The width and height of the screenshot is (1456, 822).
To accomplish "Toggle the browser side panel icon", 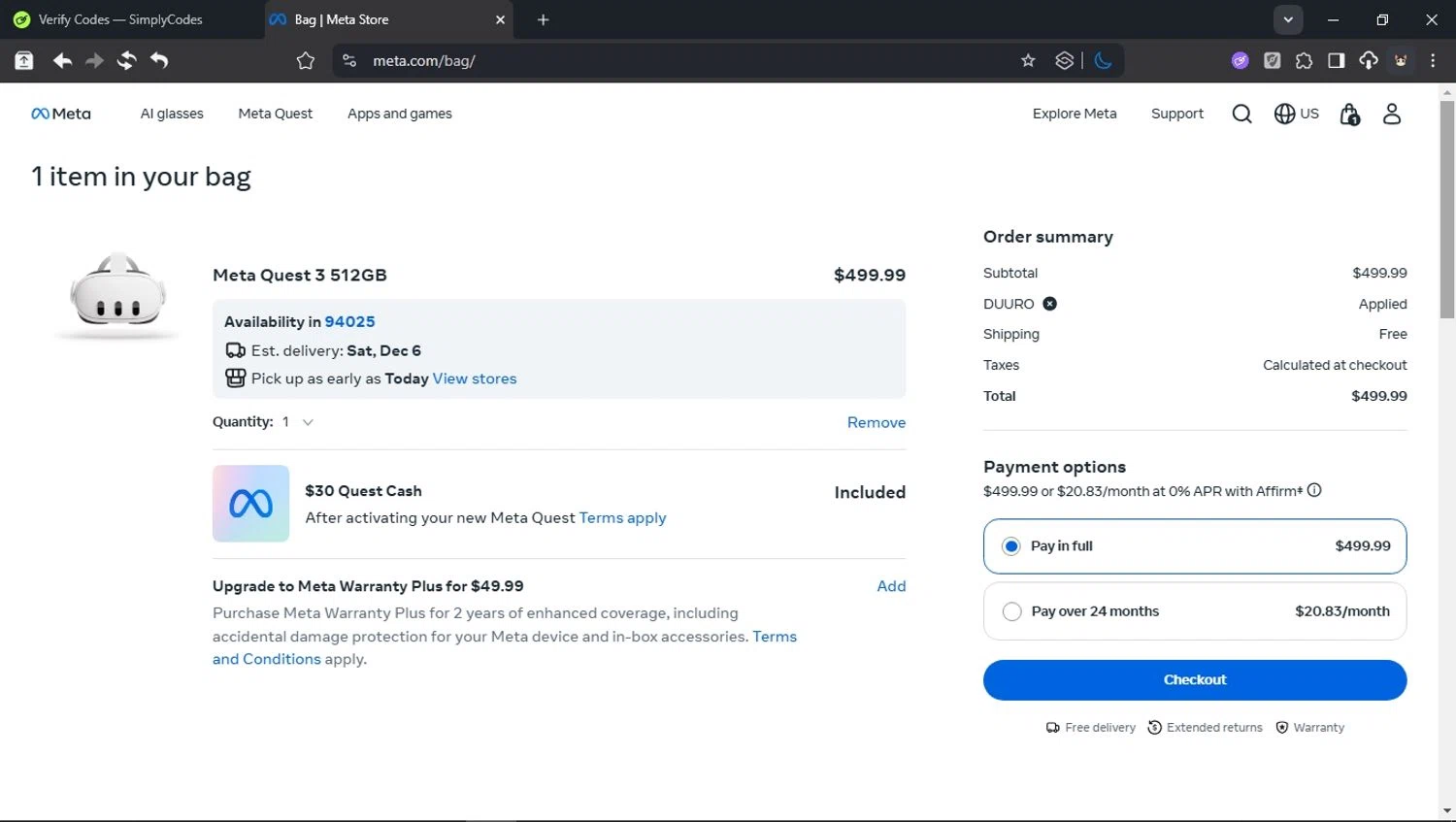I will coord(1336,60).
